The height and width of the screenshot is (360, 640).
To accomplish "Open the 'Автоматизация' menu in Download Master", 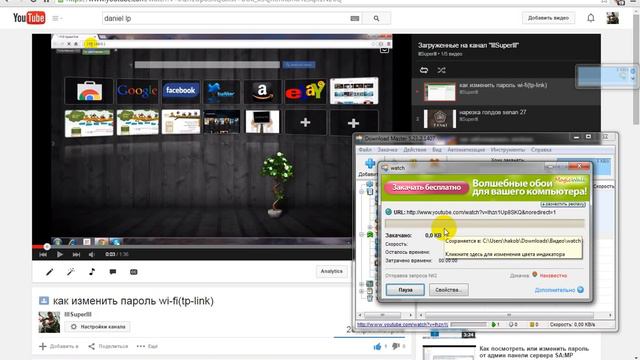I will (466, 150).
